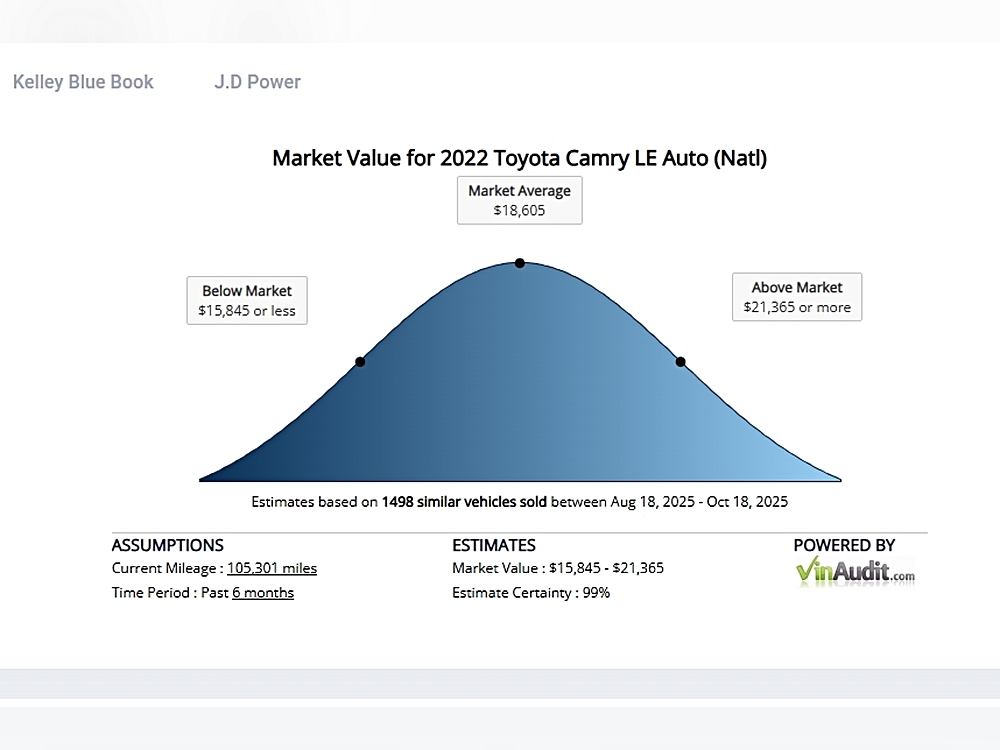Edit the 105,301 miles mileage link
The image size is (1000, 750).
click(x=271, y=568)
